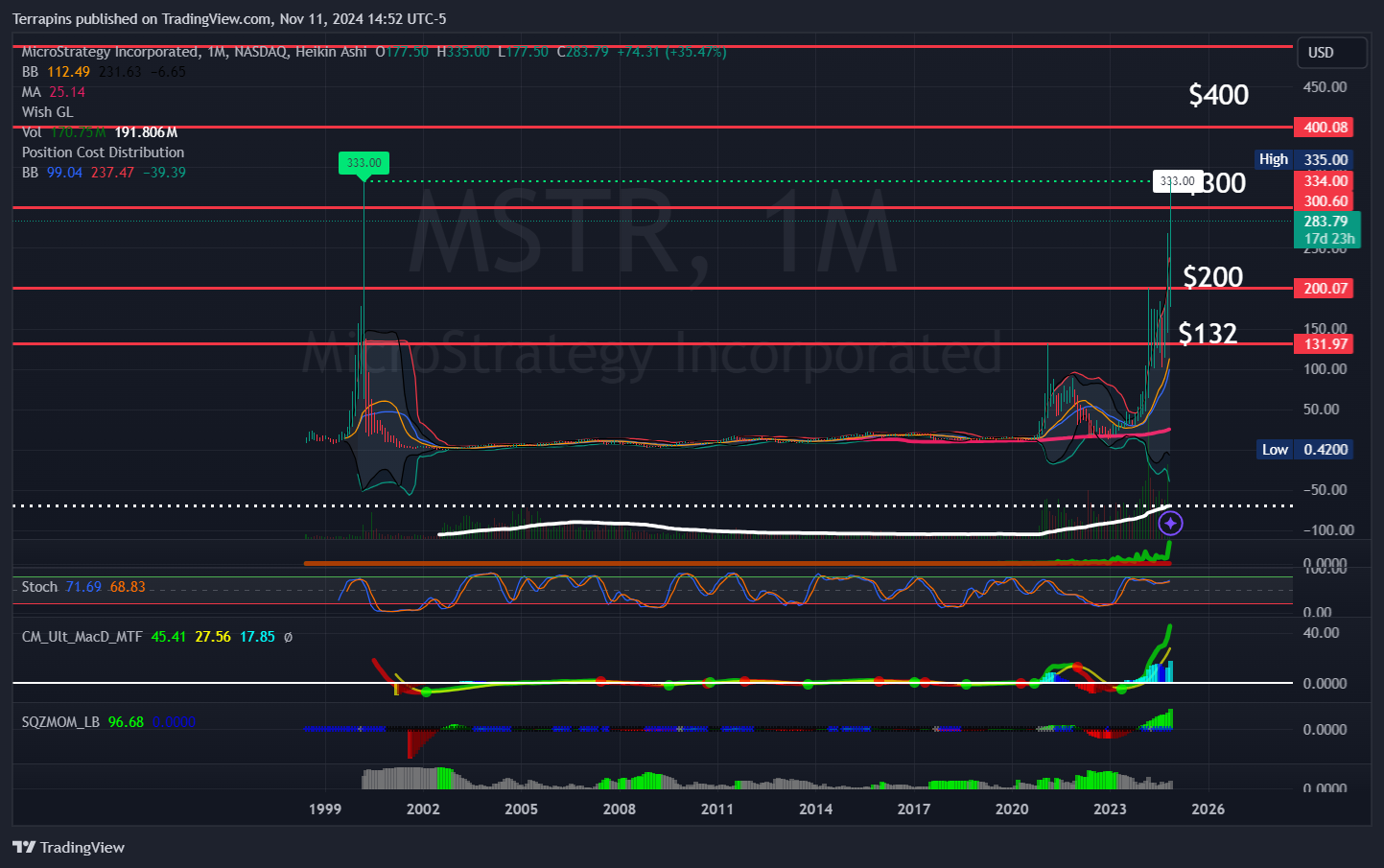The image size is (1384, 868).
Task: Select the Vol 191.806M indicator legend
Action: (x=100, y=132)
